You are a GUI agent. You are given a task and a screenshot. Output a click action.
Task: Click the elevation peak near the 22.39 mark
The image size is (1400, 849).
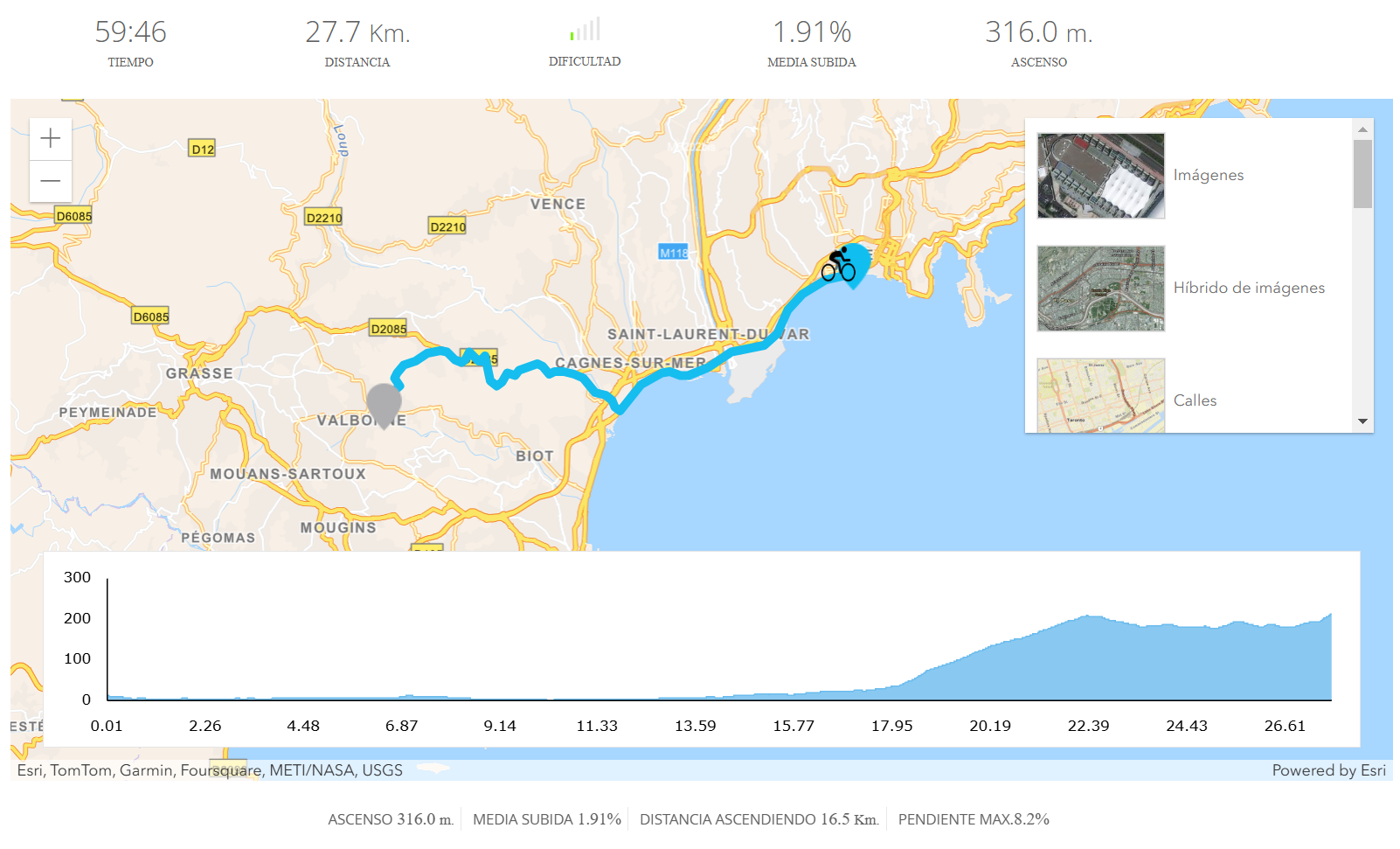coord(1088,616)
